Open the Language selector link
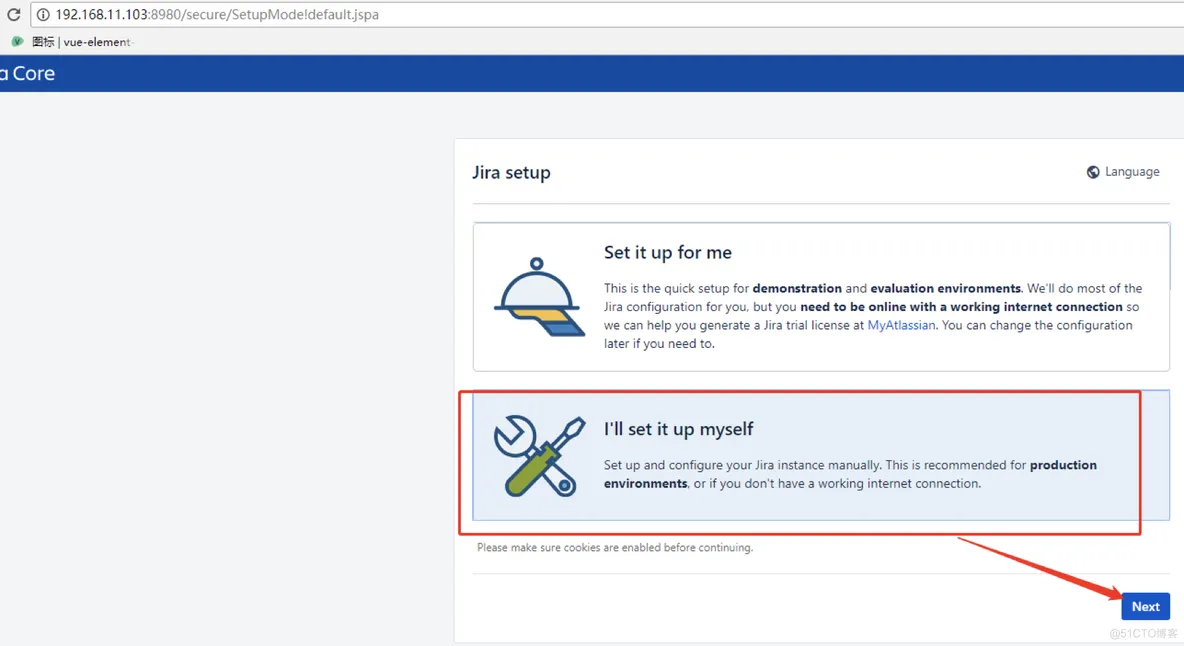The image size is (1184, 646). pyautogui.click(x=1123, y=172)
